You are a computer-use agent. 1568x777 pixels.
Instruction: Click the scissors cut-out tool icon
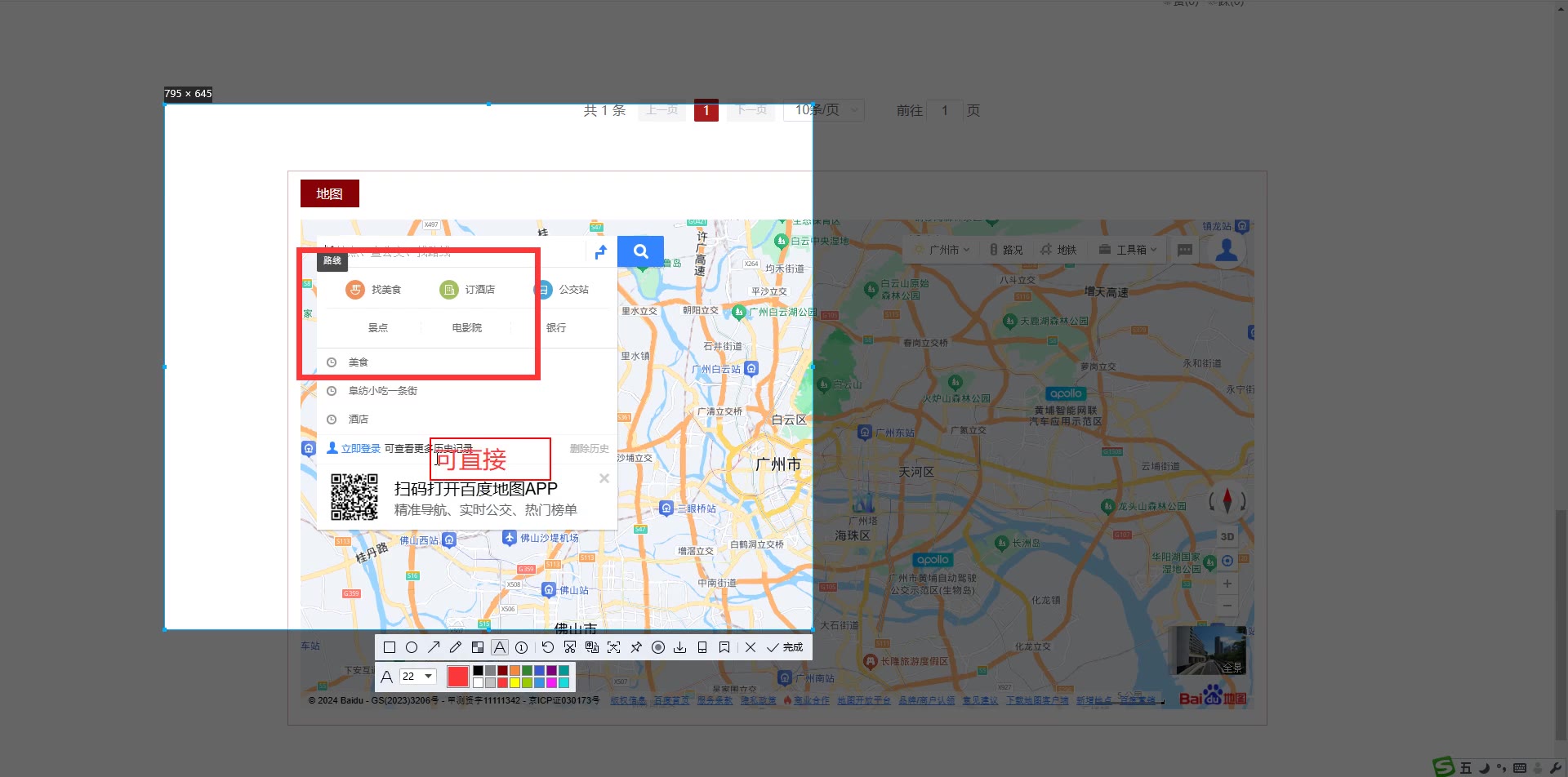pos(570,647)
